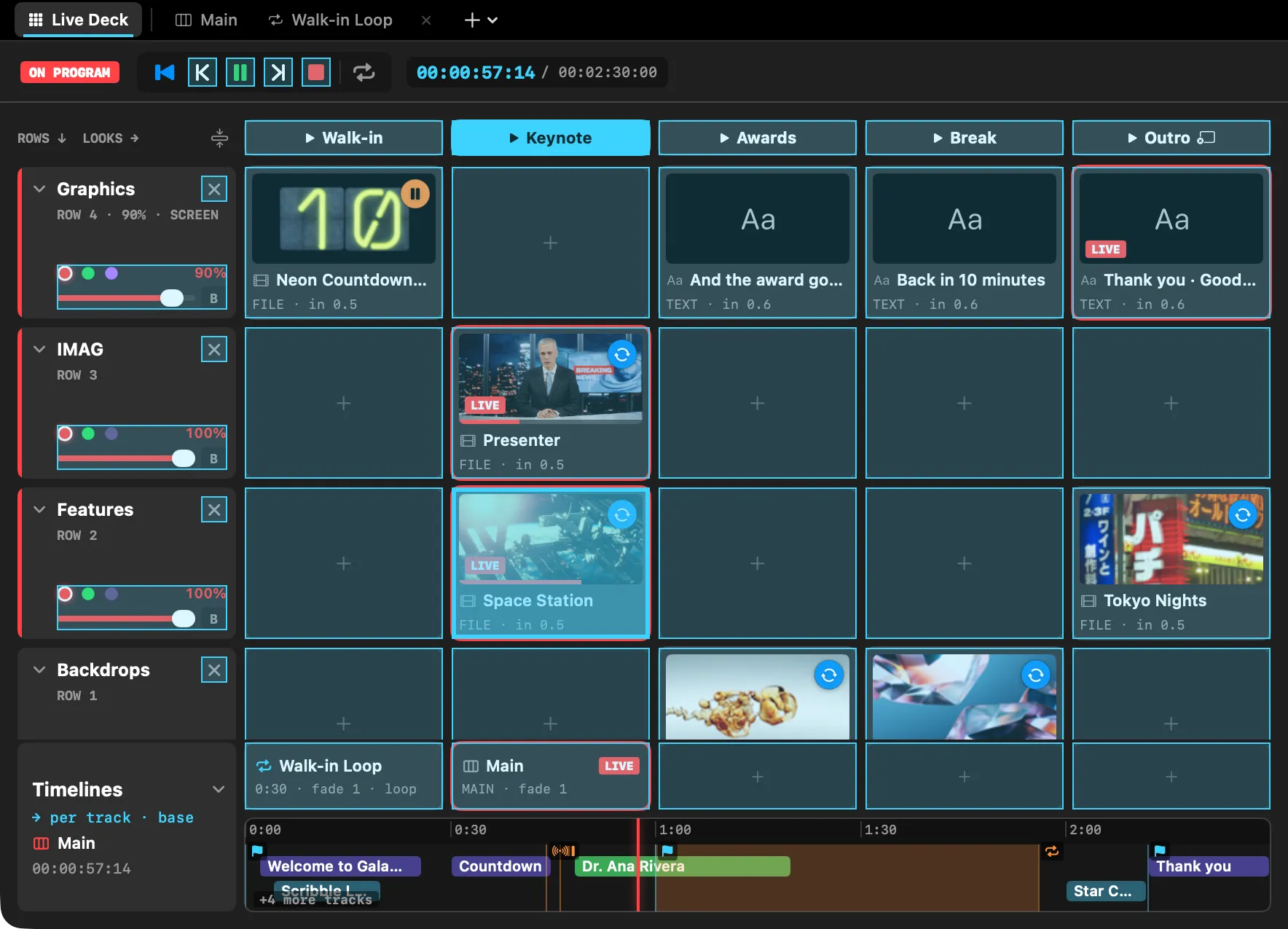Launch the Walk-in look
The height and width of the screenshot is (929, 1288).
[344, 138]
